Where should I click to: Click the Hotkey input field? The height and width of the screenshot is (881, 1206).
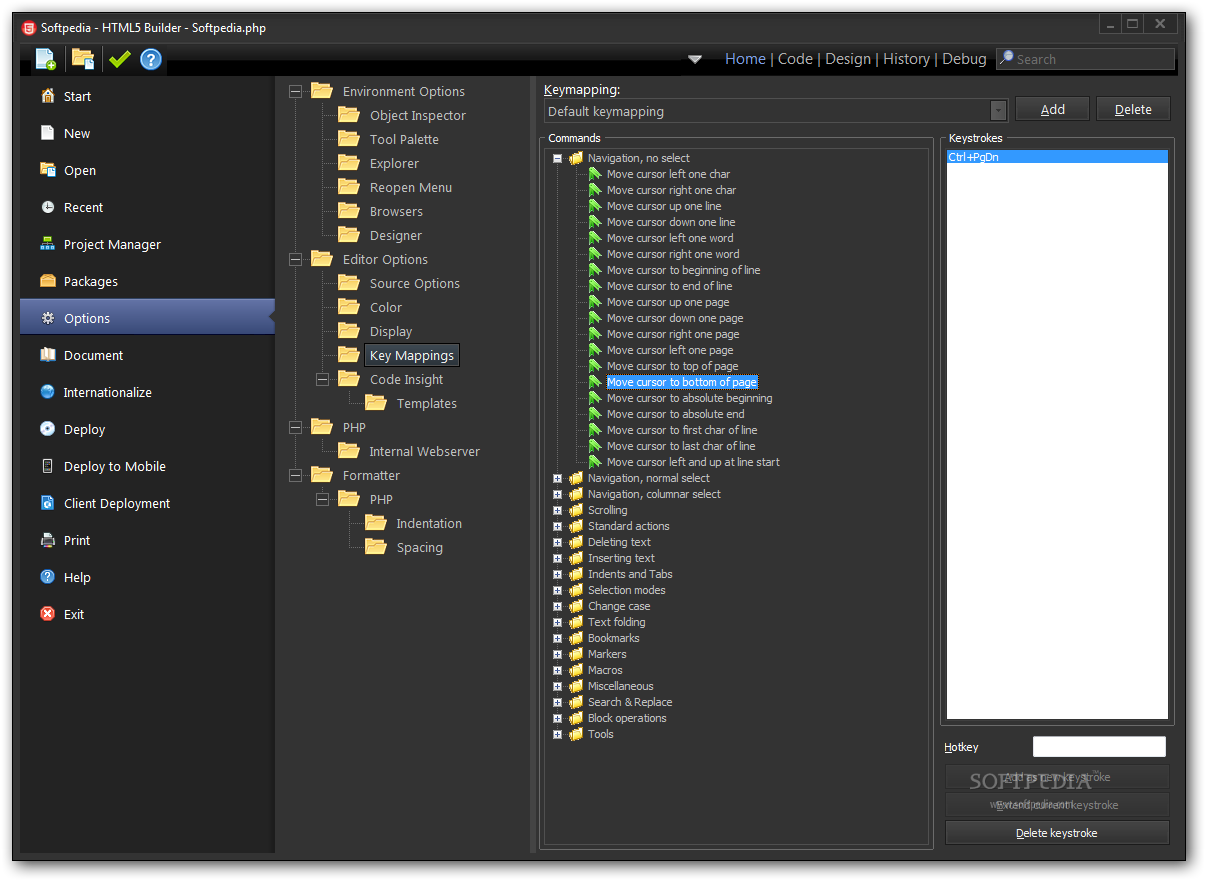(1099, 747)
